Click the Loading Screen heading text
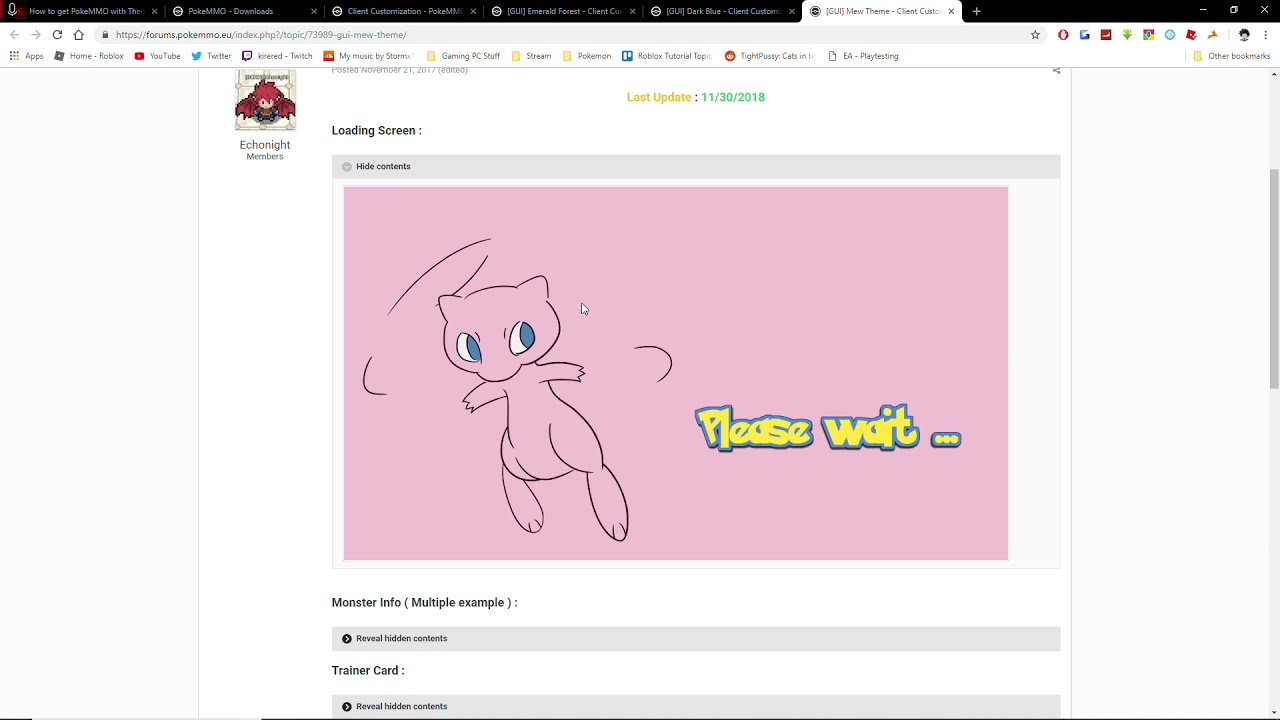 point(377,131)
